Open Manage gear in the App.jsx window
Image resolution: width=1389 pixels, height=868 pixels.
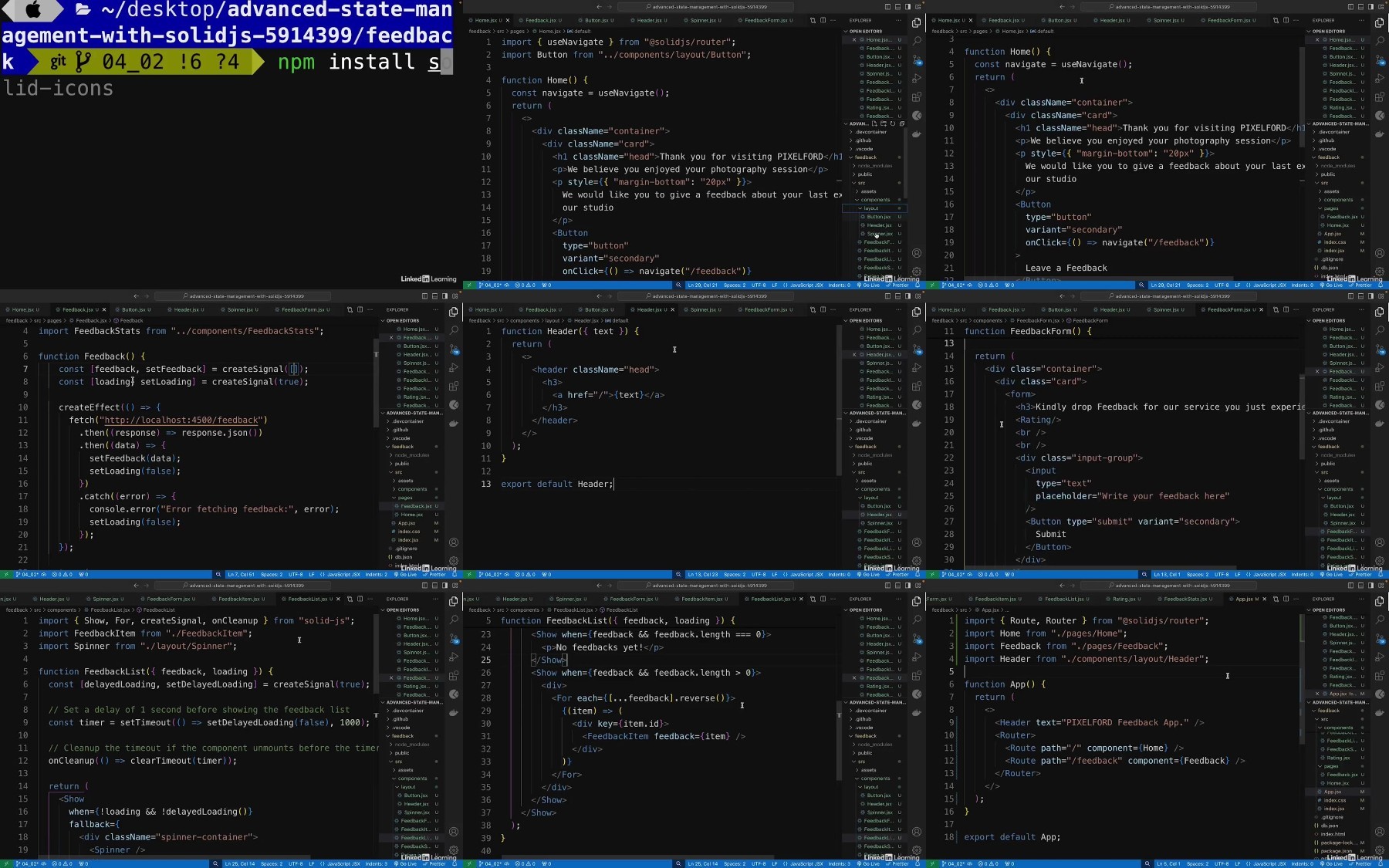[x=1380, y=850]
